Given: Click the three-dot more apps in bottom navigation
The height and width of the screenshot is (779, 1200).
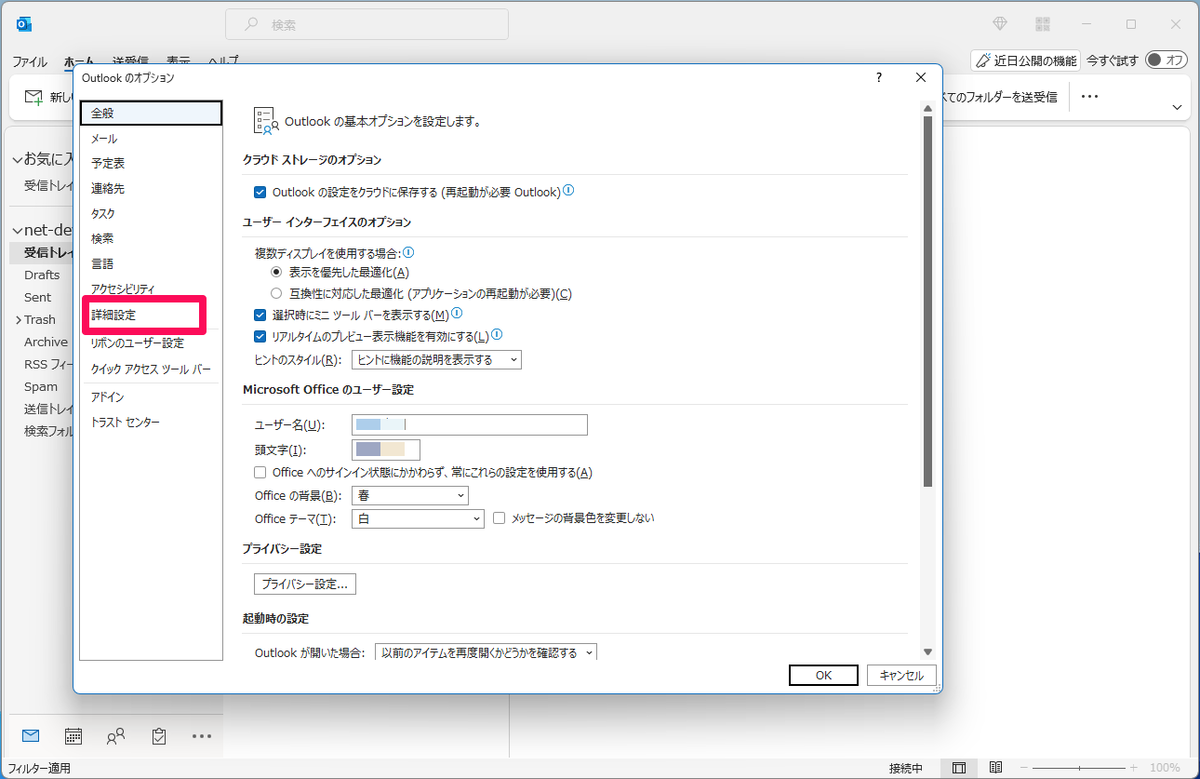Looking at the screenshot, I should point(201,737).
